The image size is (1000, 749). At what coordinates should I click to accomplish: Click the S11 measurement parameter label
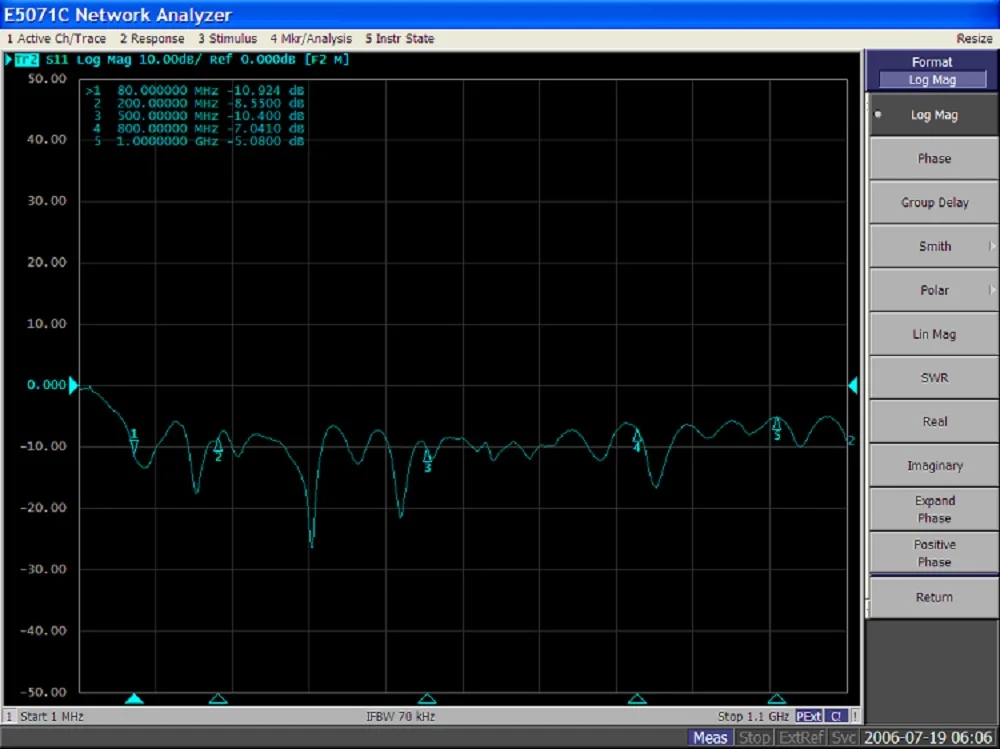coord(57,60)
